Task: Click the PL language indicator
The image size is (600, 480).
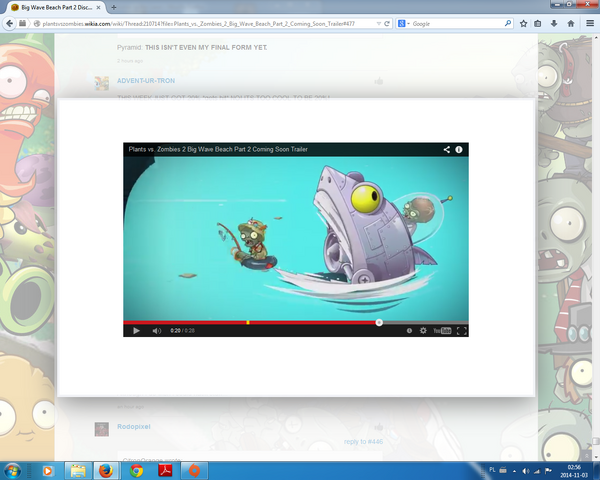Action: pos(492,470)
